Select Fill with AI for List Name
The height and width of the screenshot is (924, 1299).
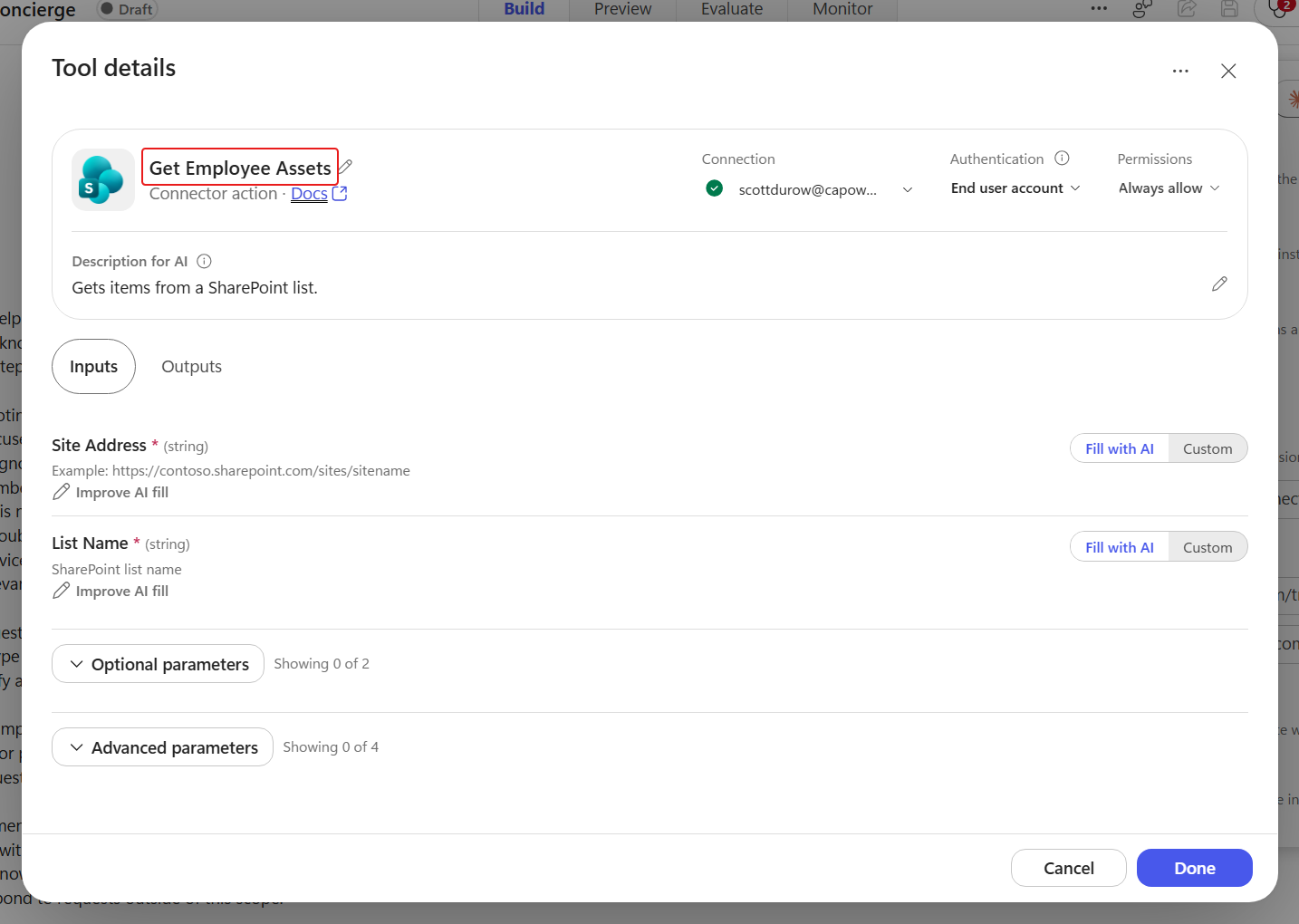(x=1120, y=547)
